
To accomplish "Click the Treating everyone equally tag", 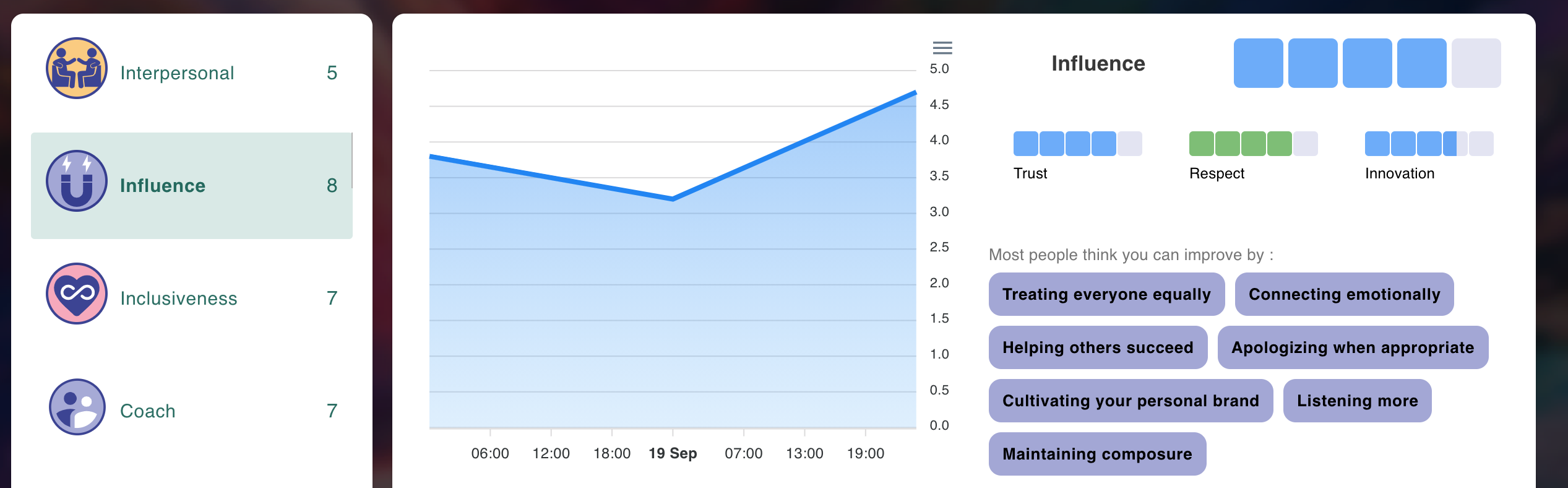I will (1106, 294).
